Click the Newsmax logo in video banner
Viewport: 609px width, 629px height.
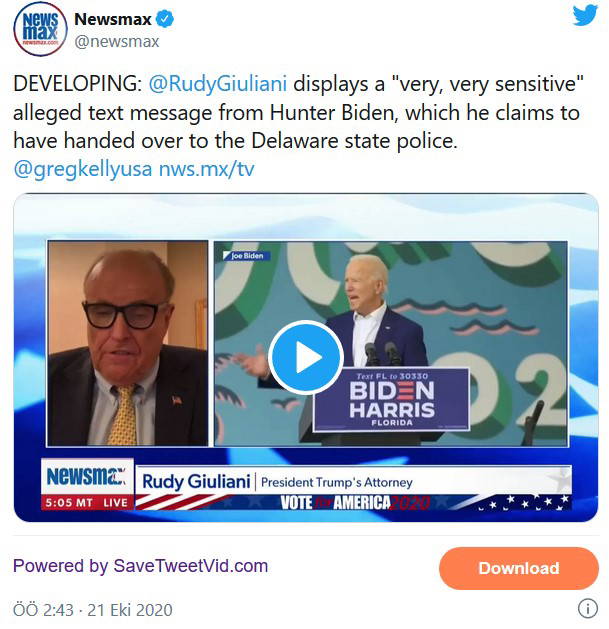tap(87, 477)
